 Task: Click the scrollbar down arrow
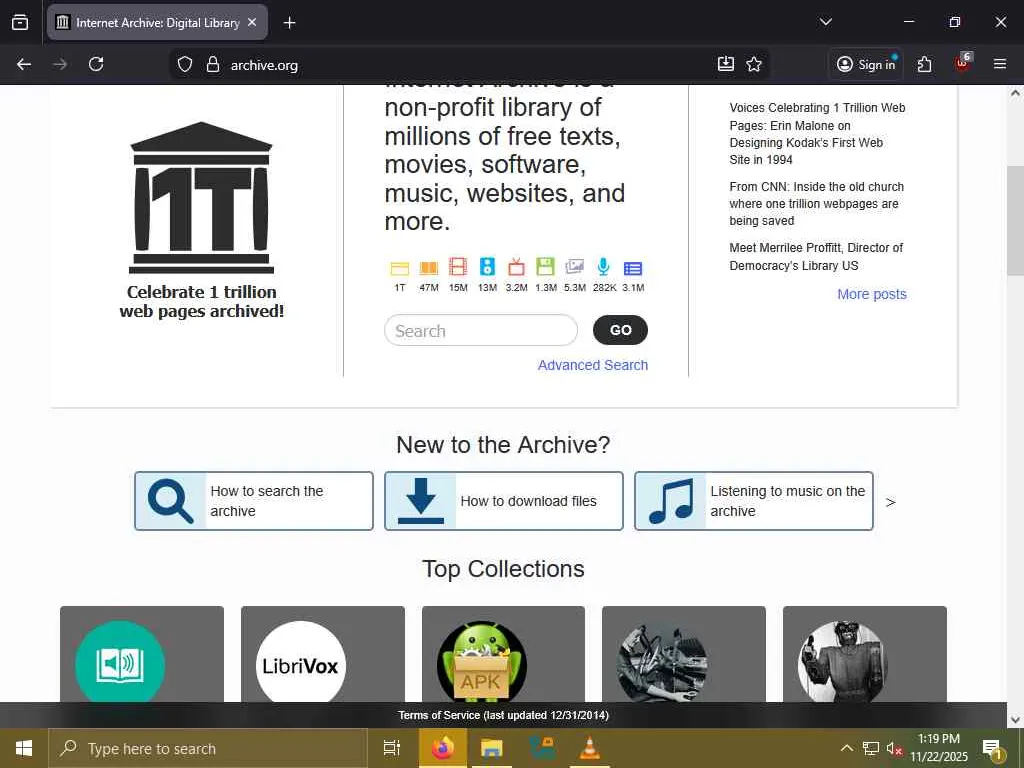click(x=1015, y=720)
